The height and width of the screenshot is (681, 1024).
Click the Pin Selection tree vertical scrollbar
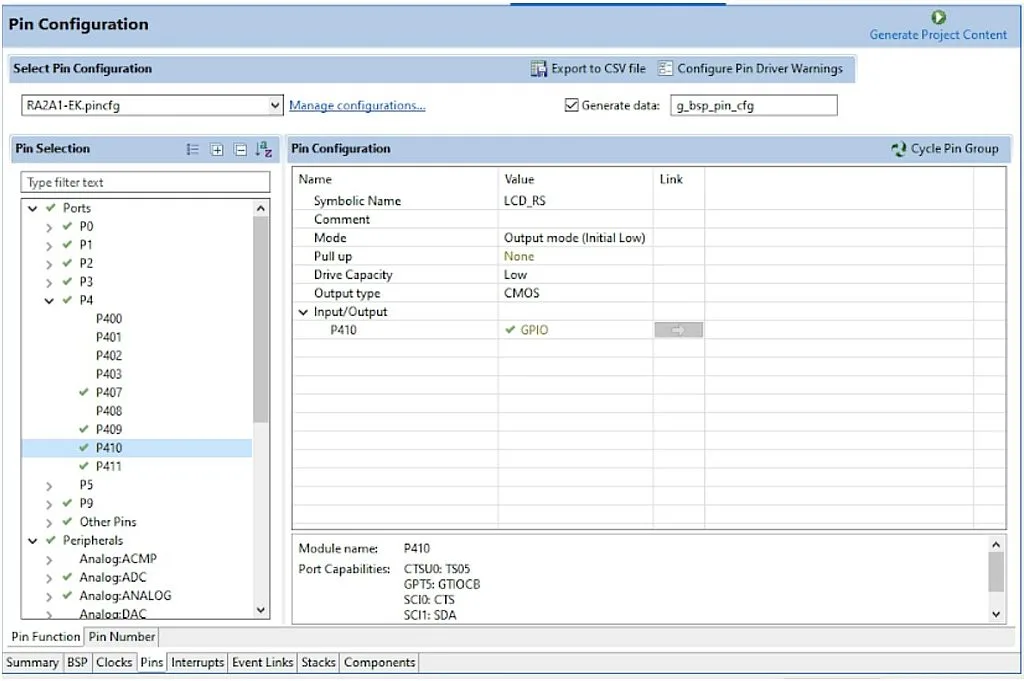tap(261, 320)
